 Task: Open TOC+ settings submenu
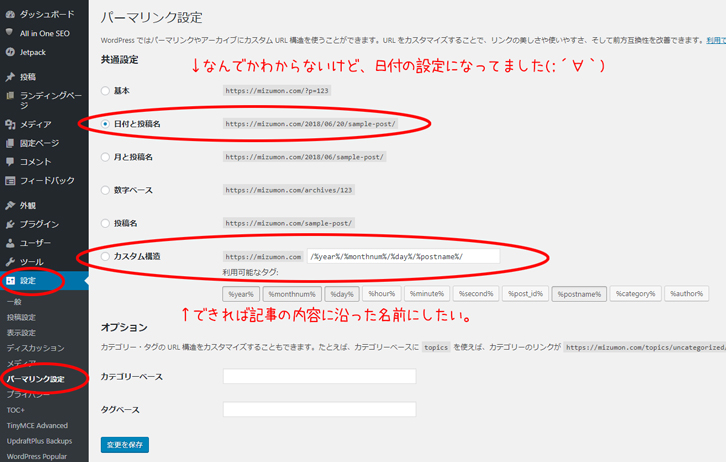[x=16, y=410]
